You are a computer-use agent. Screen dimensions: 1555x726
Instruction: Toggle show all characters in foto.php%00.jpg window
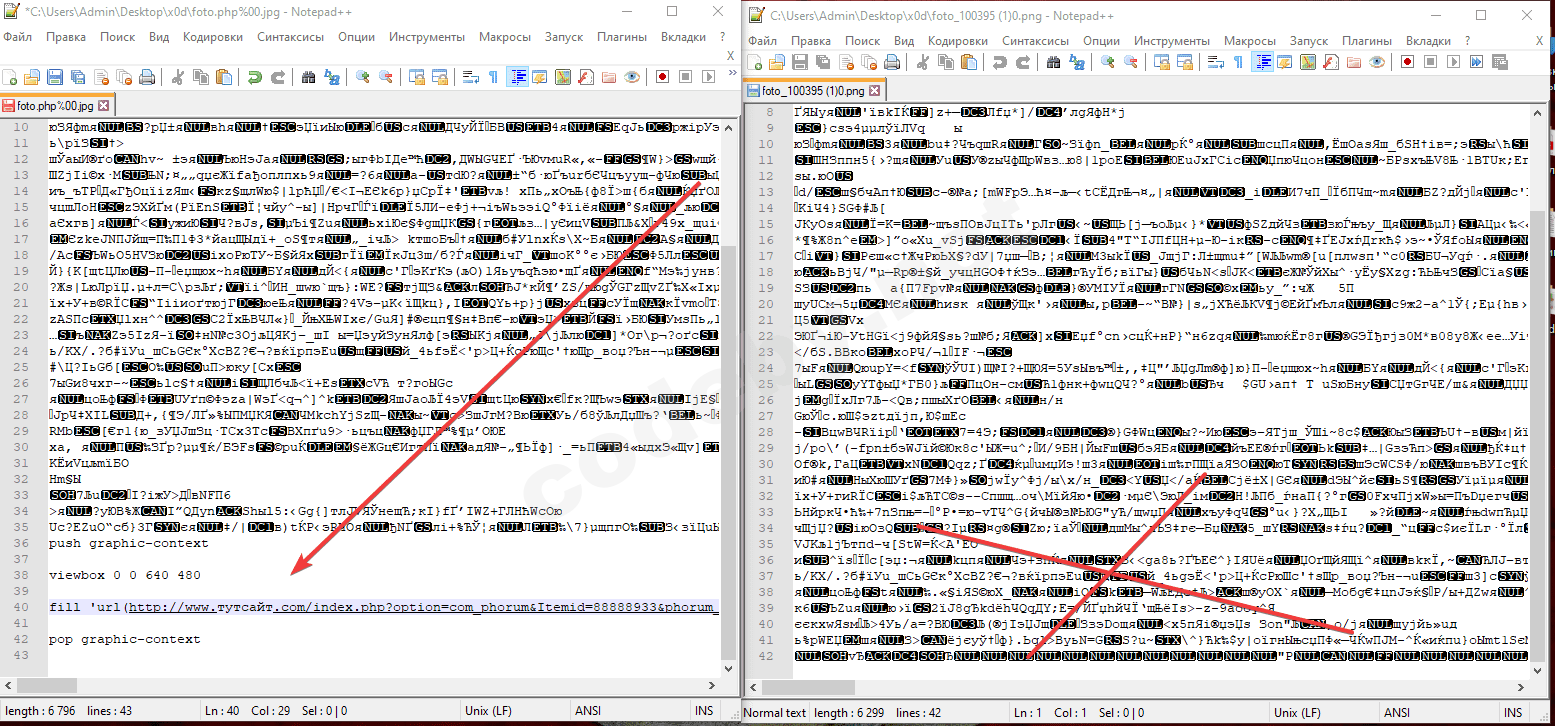click(493, 77)
